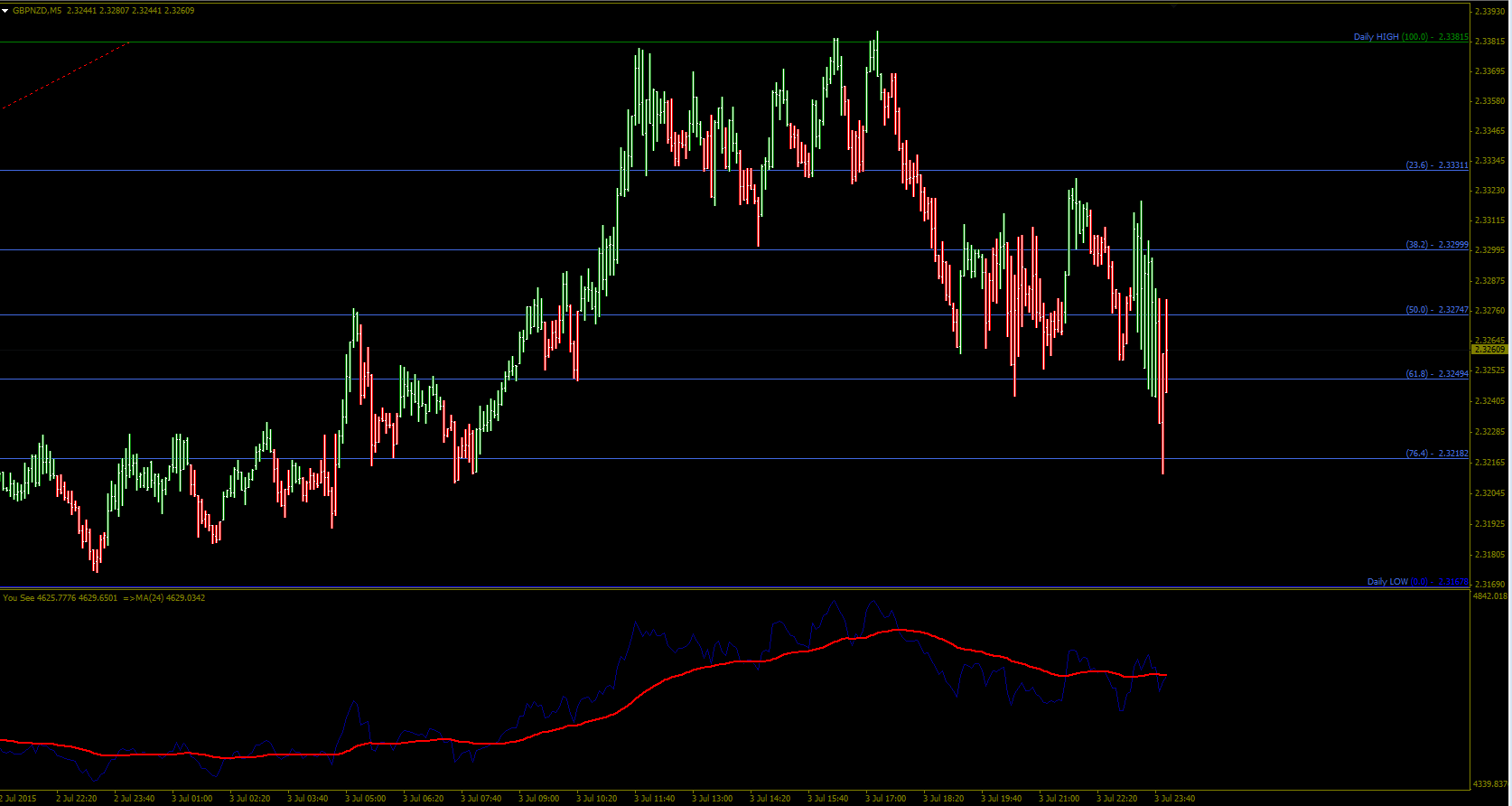Image resolution: width=1512 pixels, height=806 pixels.
Task: Click the 2 Jul 22:20 time label
Action: 76,799
